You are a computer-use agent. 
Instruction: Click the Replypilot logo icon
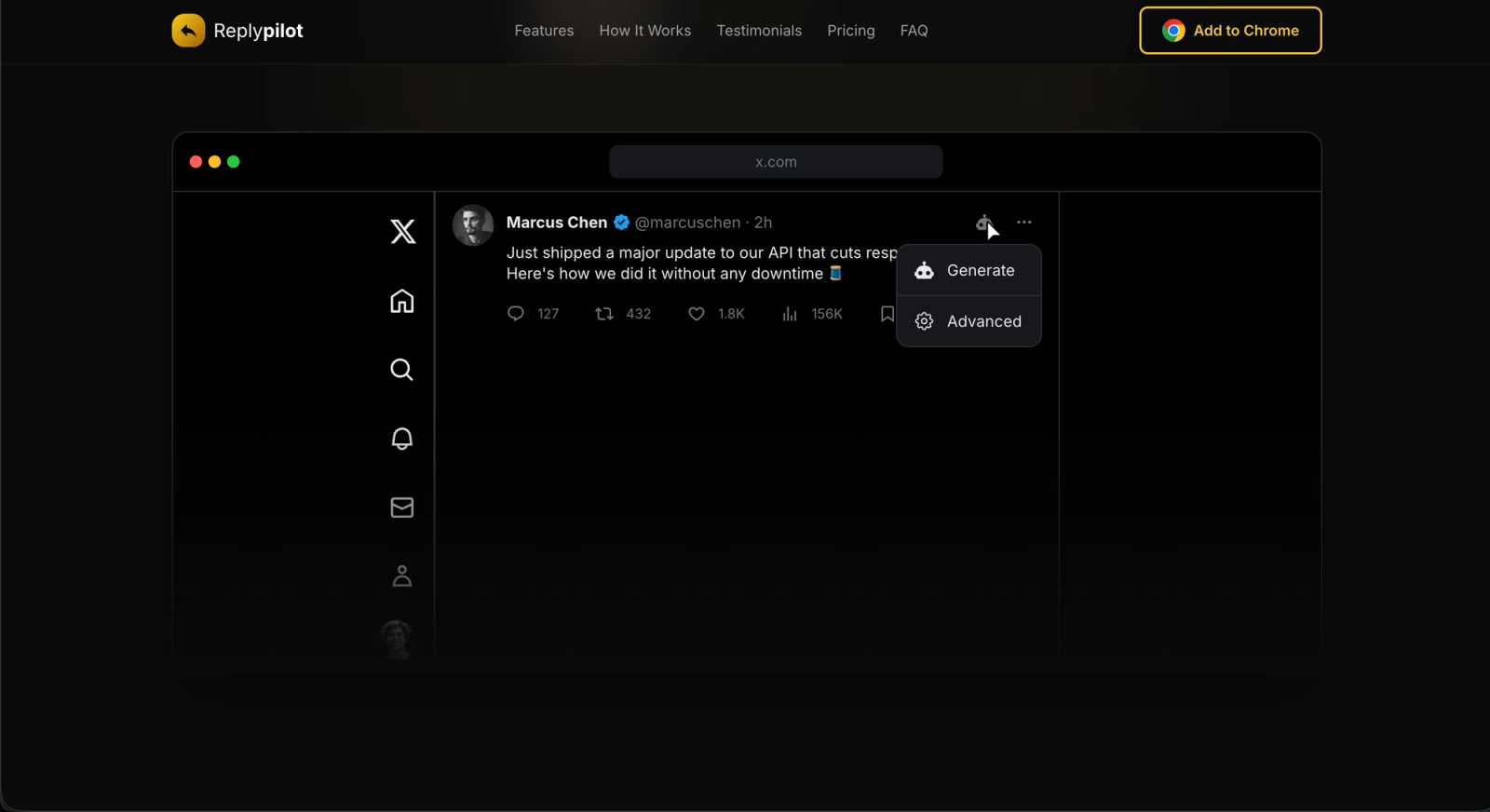click(x=188, y=31)
